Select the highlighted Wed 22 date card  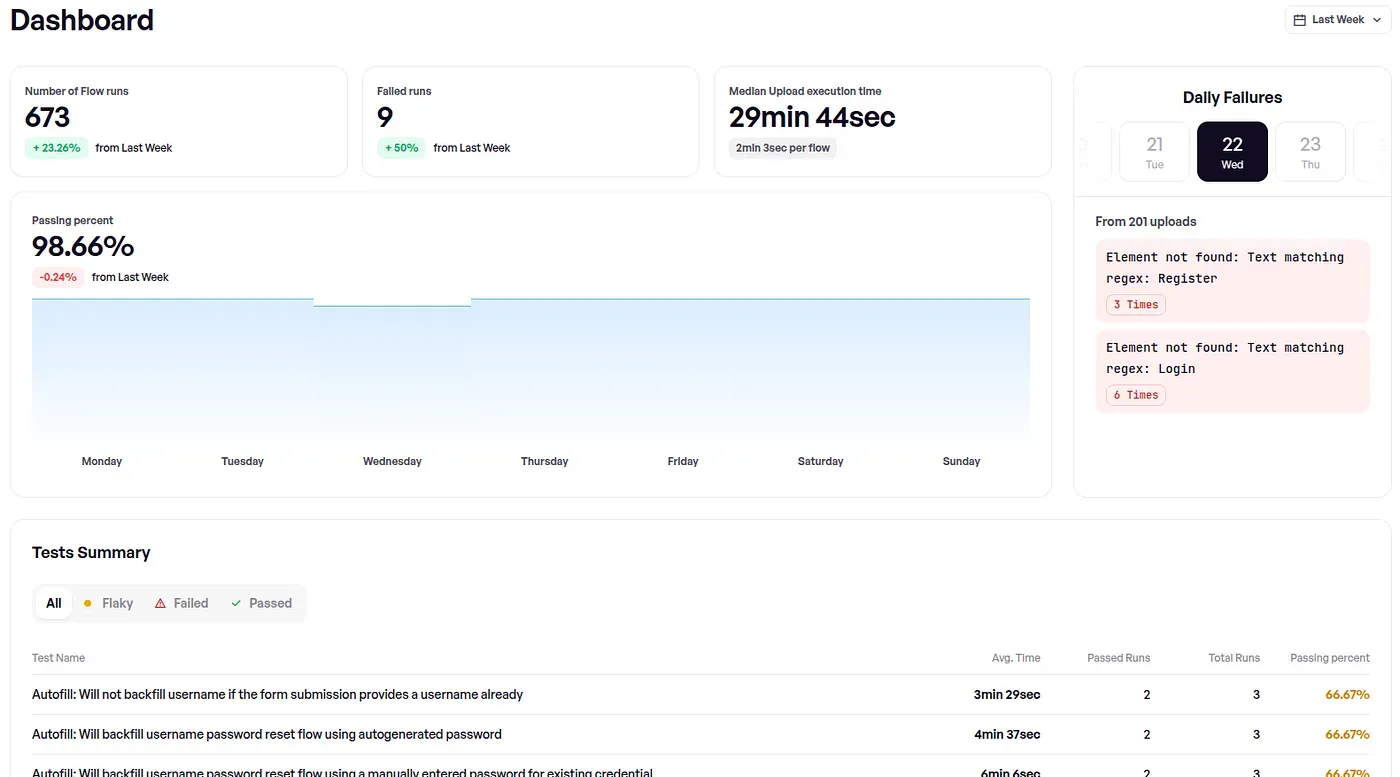tap(1232, 152)
